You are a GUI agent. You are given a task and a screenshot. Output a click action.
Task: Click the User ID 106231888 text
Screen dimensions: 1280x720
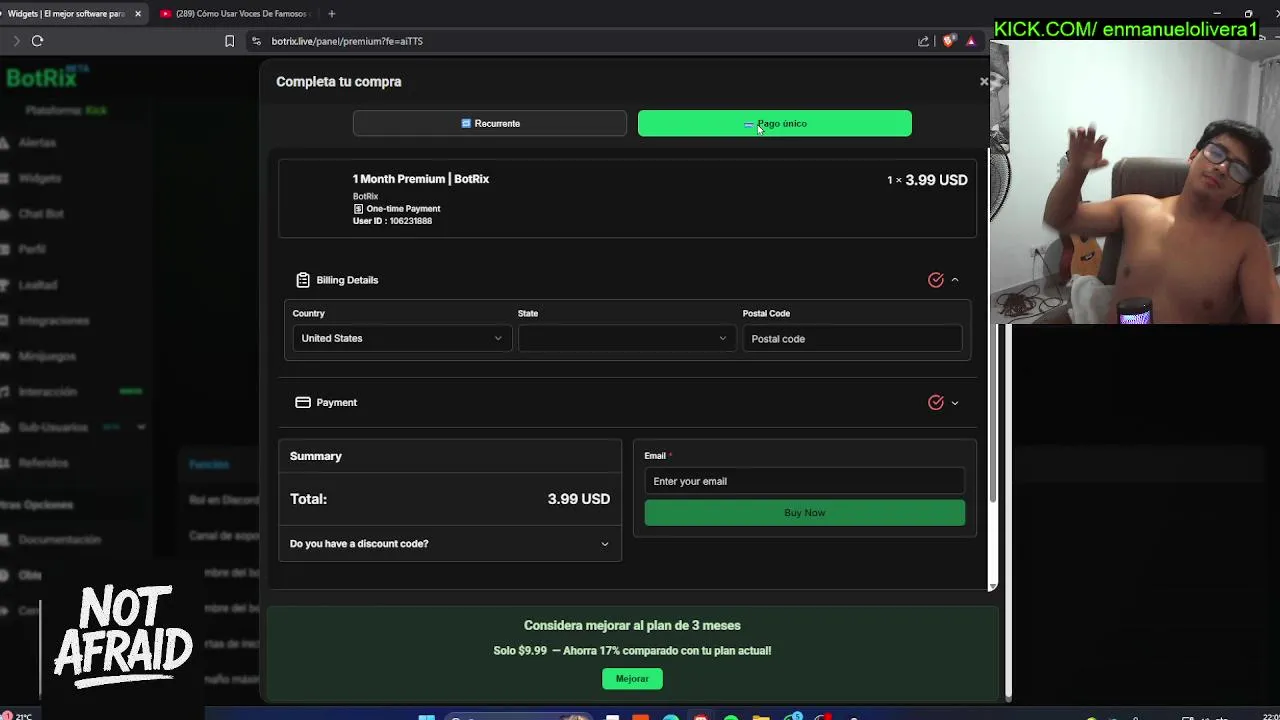pyautogui.click(x=392, y=221)
